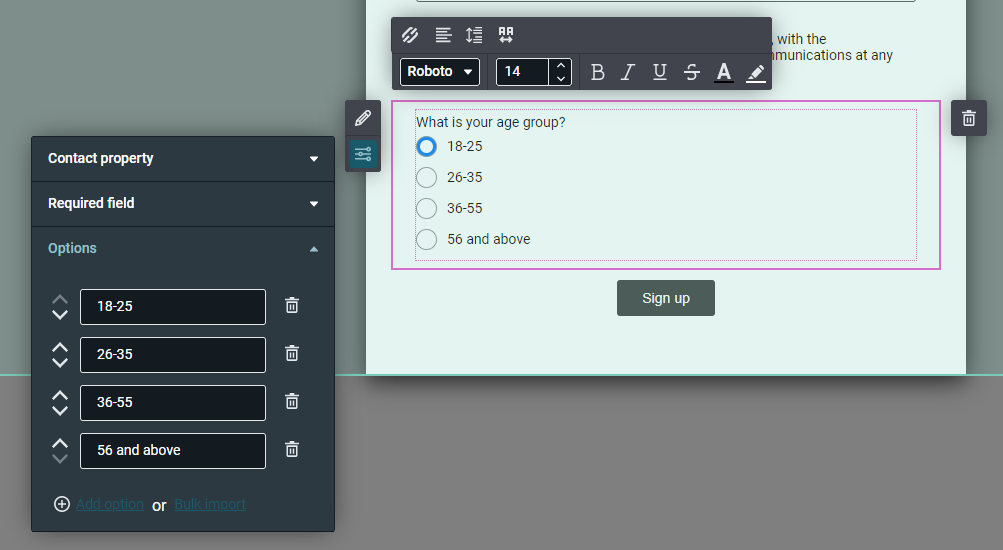The image size is (1003, 550).
Task: Select the 56 and above radio button
Action: pyautogui.click(x=427, y=239)
